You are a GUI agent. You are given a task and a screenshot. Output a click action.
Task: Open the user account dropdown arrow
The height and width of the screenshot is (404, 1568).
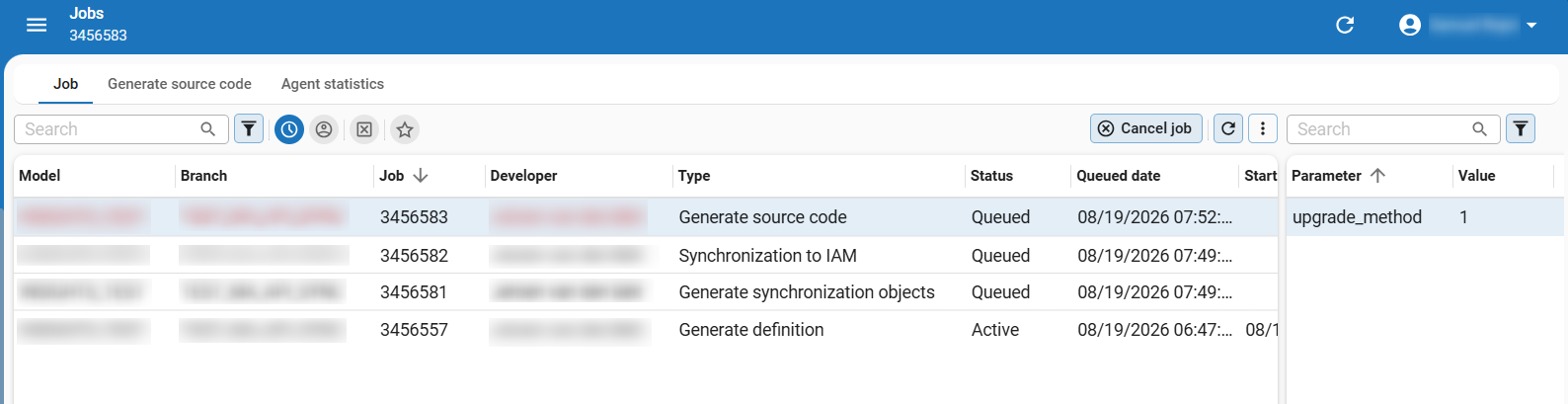[x=1531, y=26]
